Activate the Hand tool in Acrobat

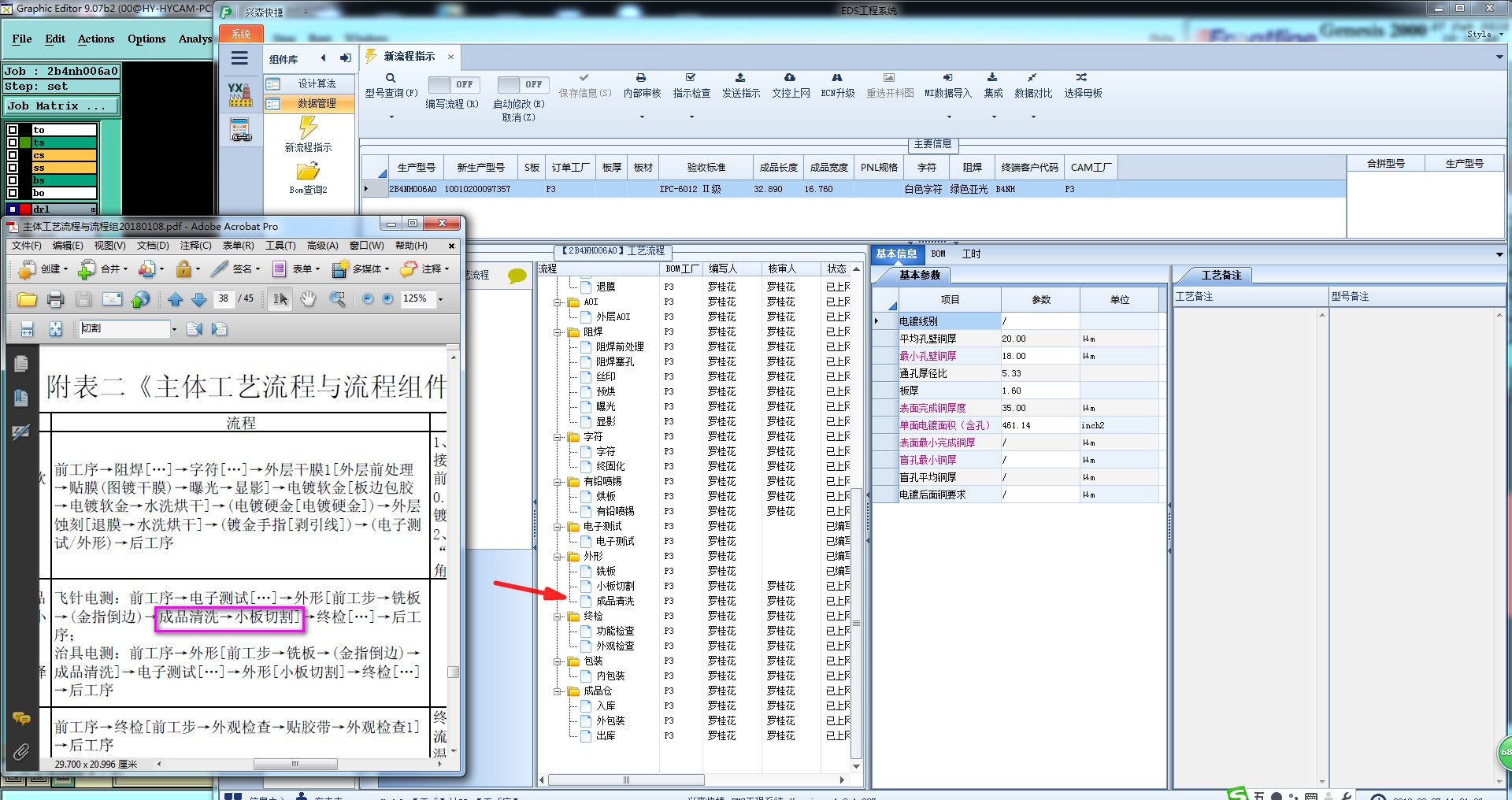tap(309, 299)
